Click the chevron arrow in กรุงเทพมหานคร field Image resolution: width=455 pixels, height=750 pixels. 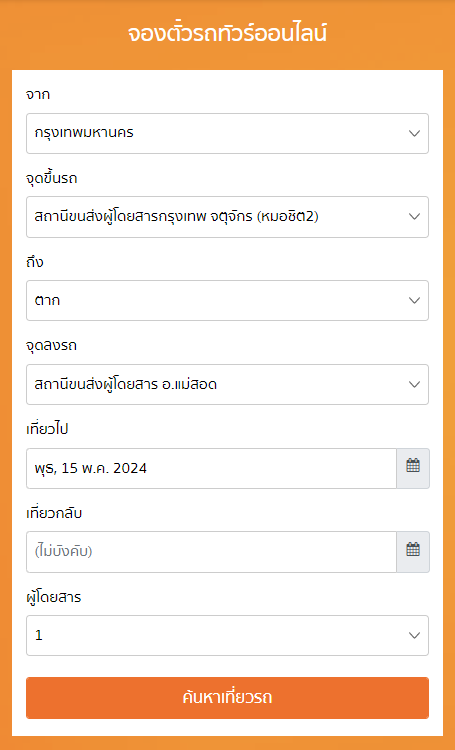tap(414, 133)
